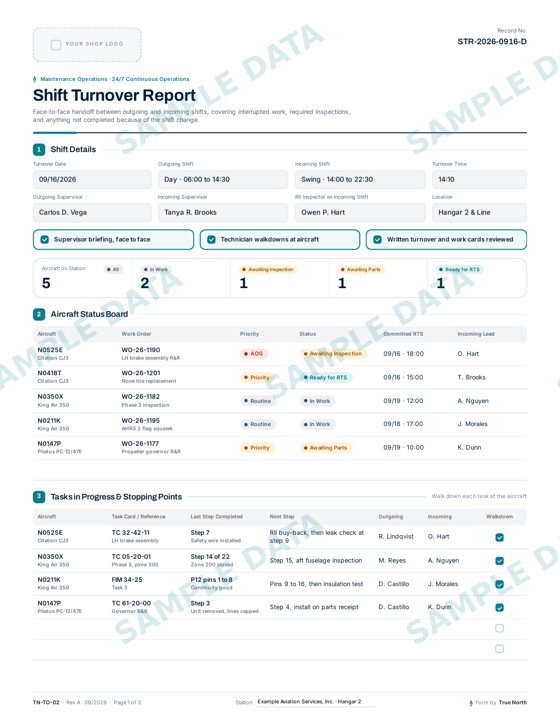Click task card TC 32-42-11
Image resolution: width=560 pixels, height=725 pixels.
click(x=130, y=533)
